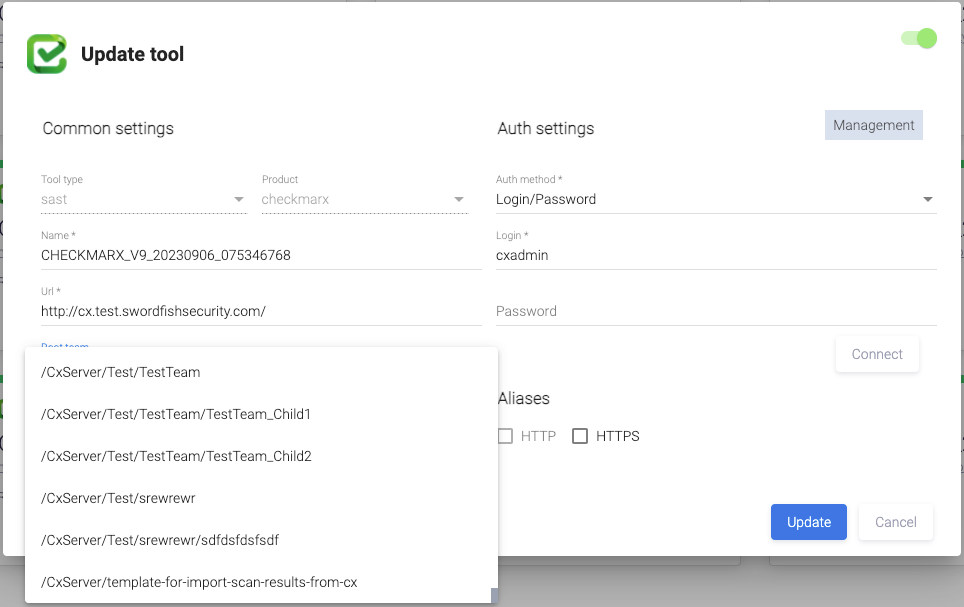Expand the Auth method dropdown
964x607 pixels.
coord(716,199)
